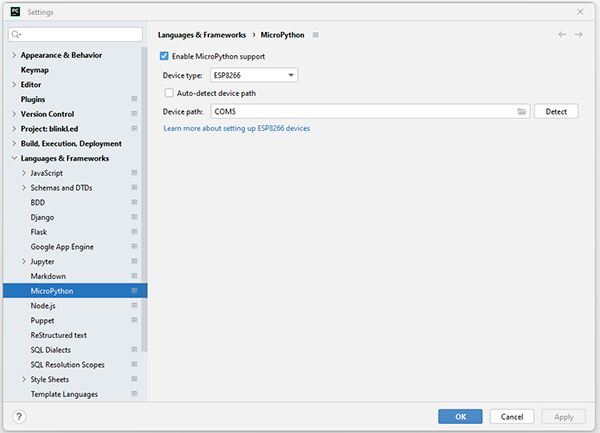The image size is (600, 433).
Task: Click the project-scope icon beside Style Sheets
Action: (134, 379)
